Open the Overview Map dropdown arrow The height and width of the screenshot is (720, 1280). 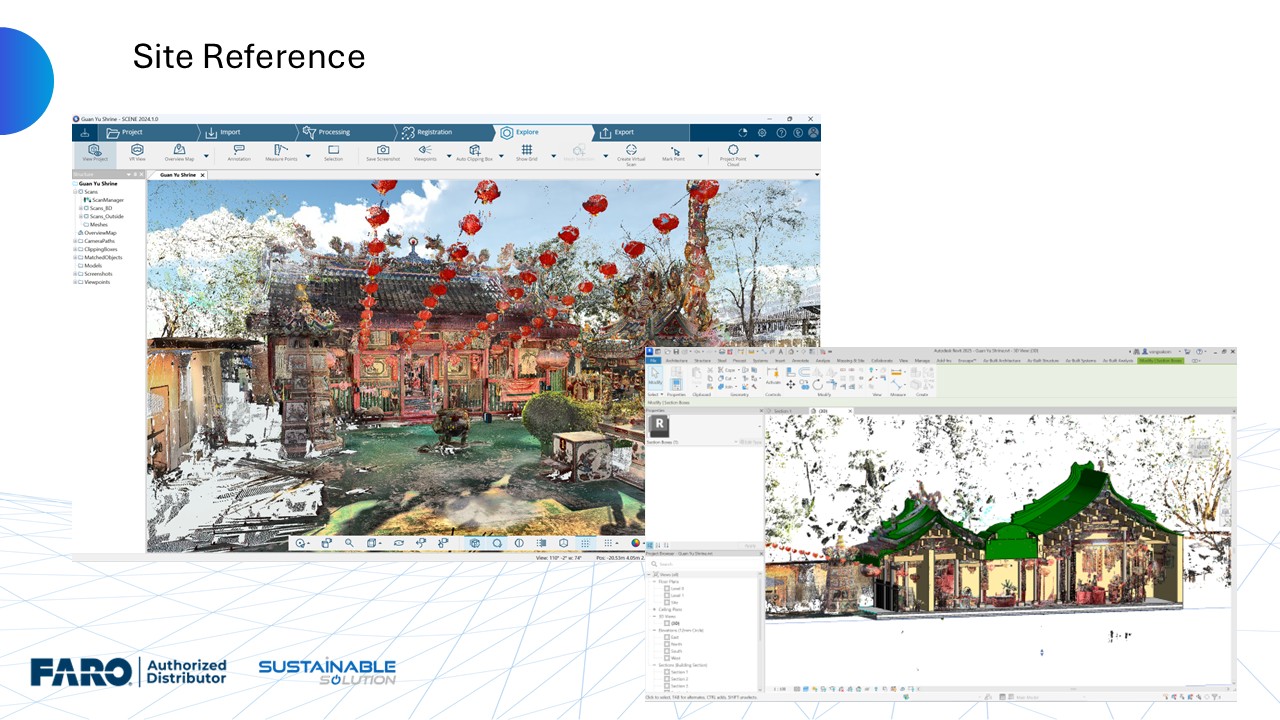[207, 156]
